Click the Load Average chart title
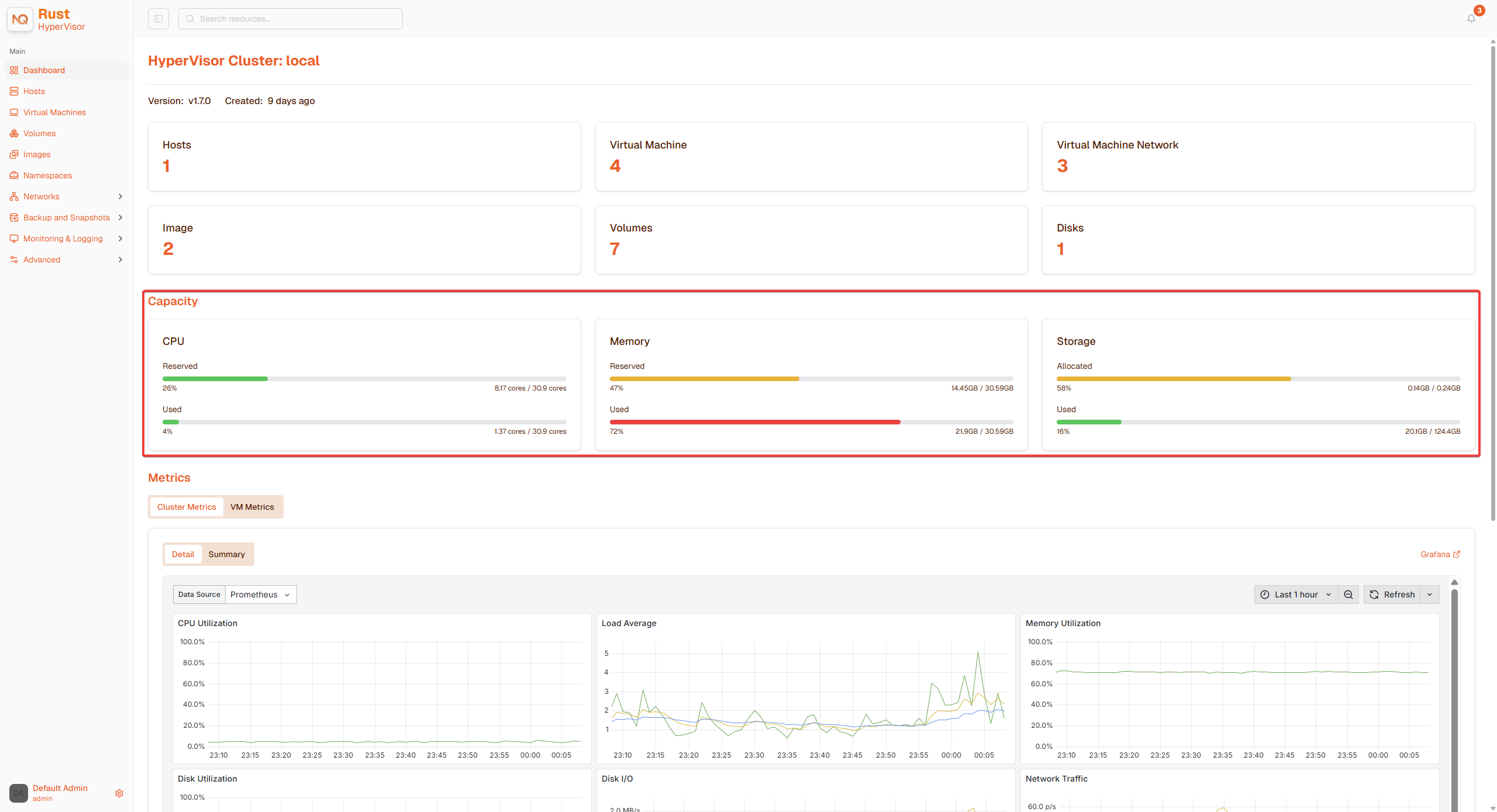The height and width of the screenshot is (812, 1497). coord(629,623)
